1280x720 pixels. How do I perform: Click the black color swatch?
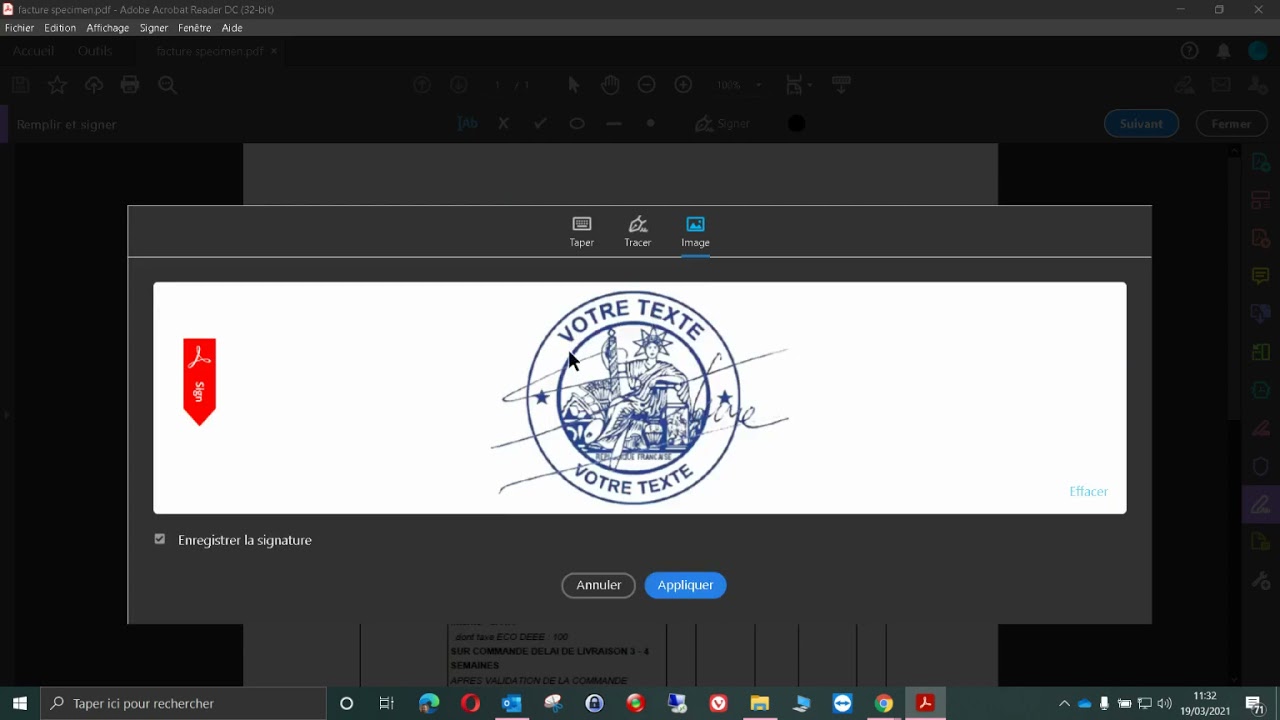(x=796, y=124)
